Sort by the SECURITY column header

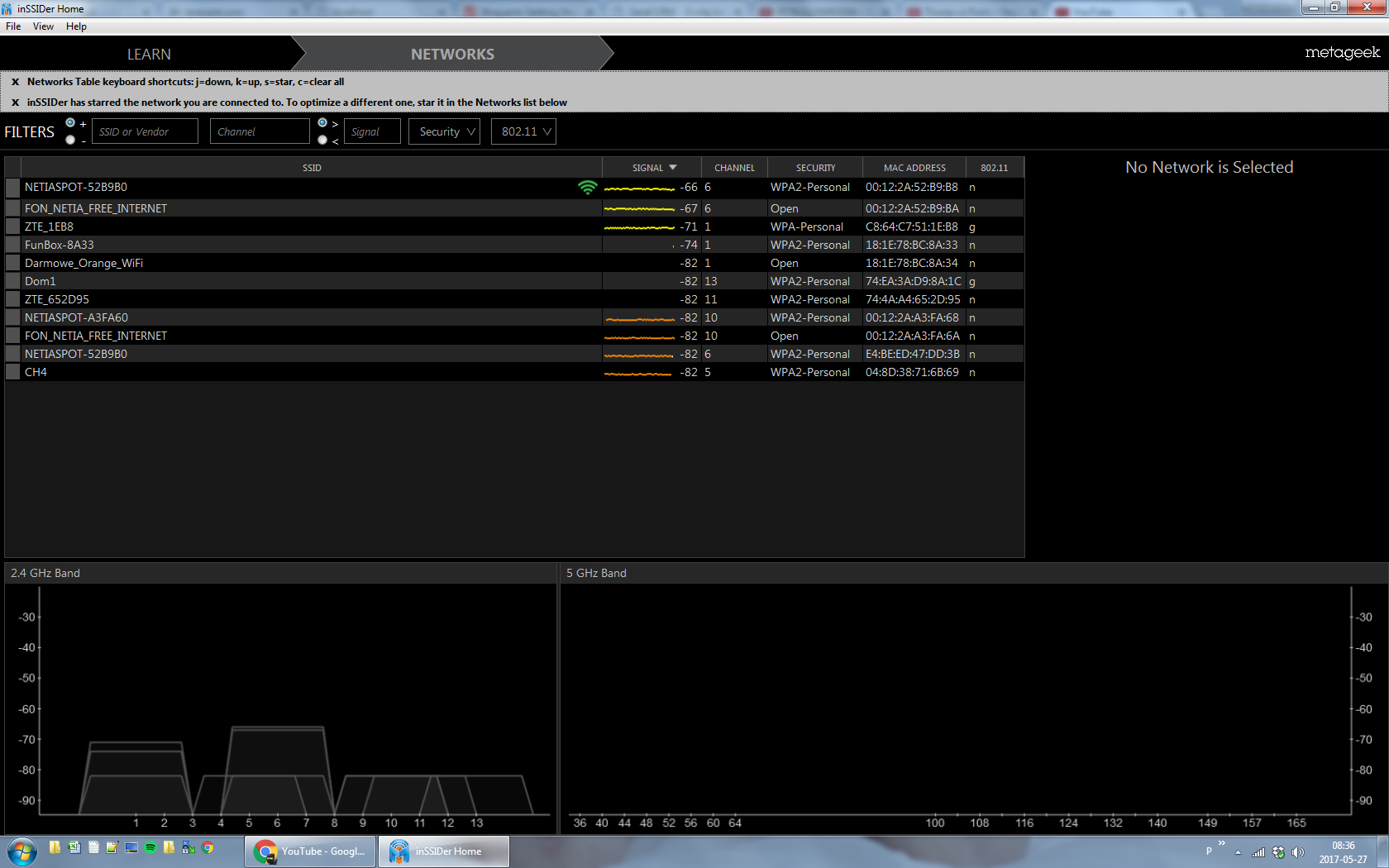[x=815, y=168]
